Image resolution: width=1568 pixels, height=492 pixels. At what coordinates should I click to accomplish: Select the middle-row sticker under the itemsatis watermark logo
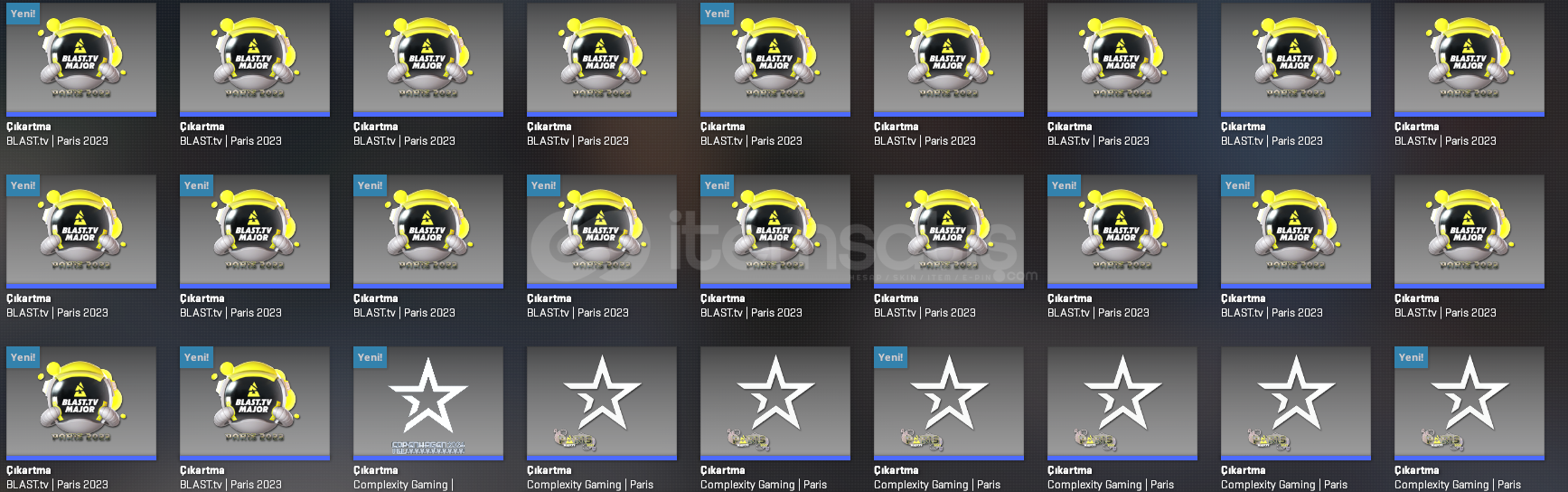tap(601, 232)
